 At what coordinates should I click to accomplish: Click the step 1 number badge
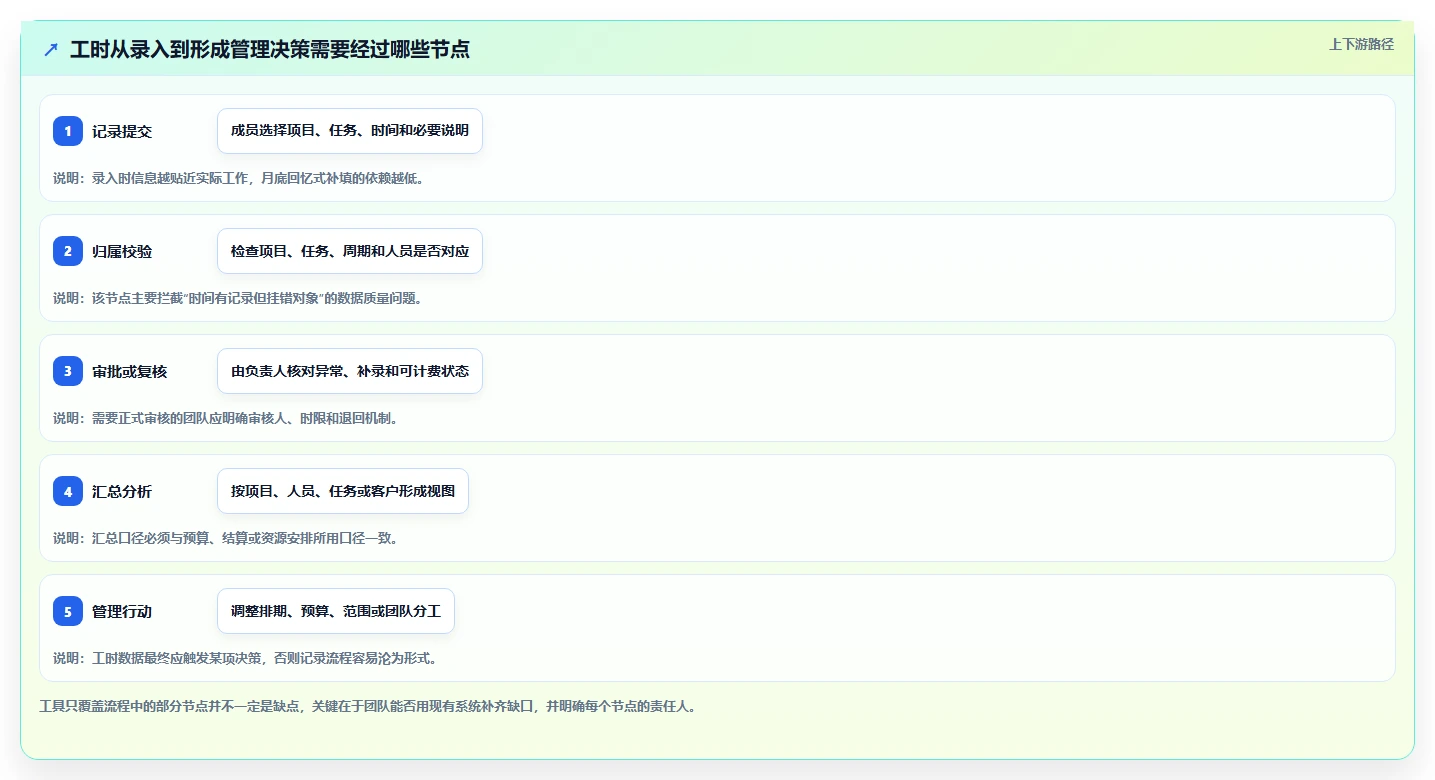point(68,131)
